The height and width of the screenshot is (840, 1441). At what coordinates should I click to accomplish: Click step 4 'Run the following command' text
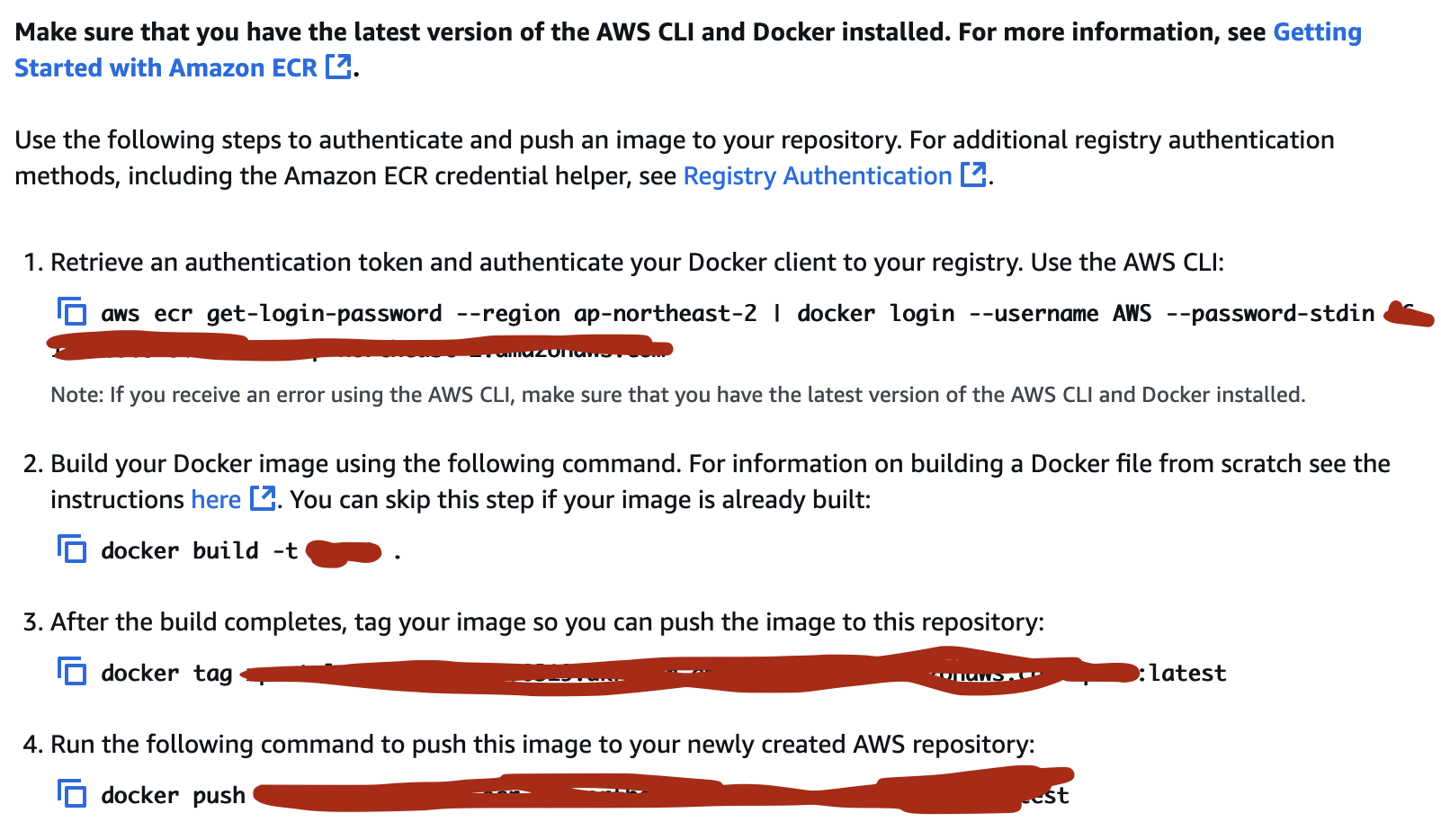(x=542, y=745)
